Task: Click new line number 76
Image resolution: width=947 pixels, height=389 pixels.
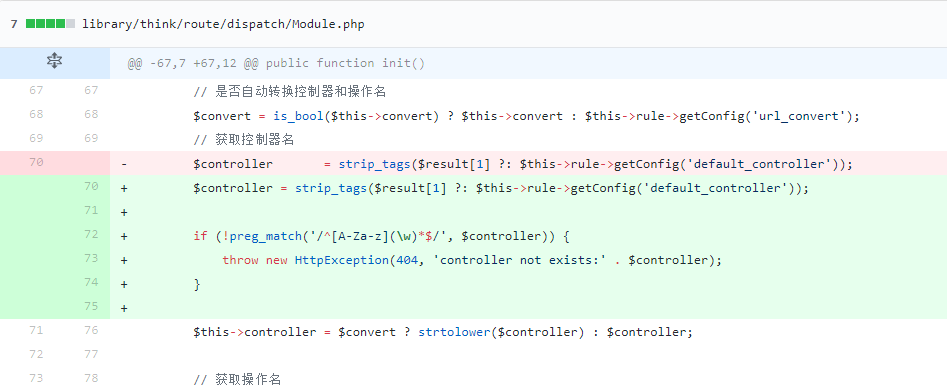Action: [91, 330]
